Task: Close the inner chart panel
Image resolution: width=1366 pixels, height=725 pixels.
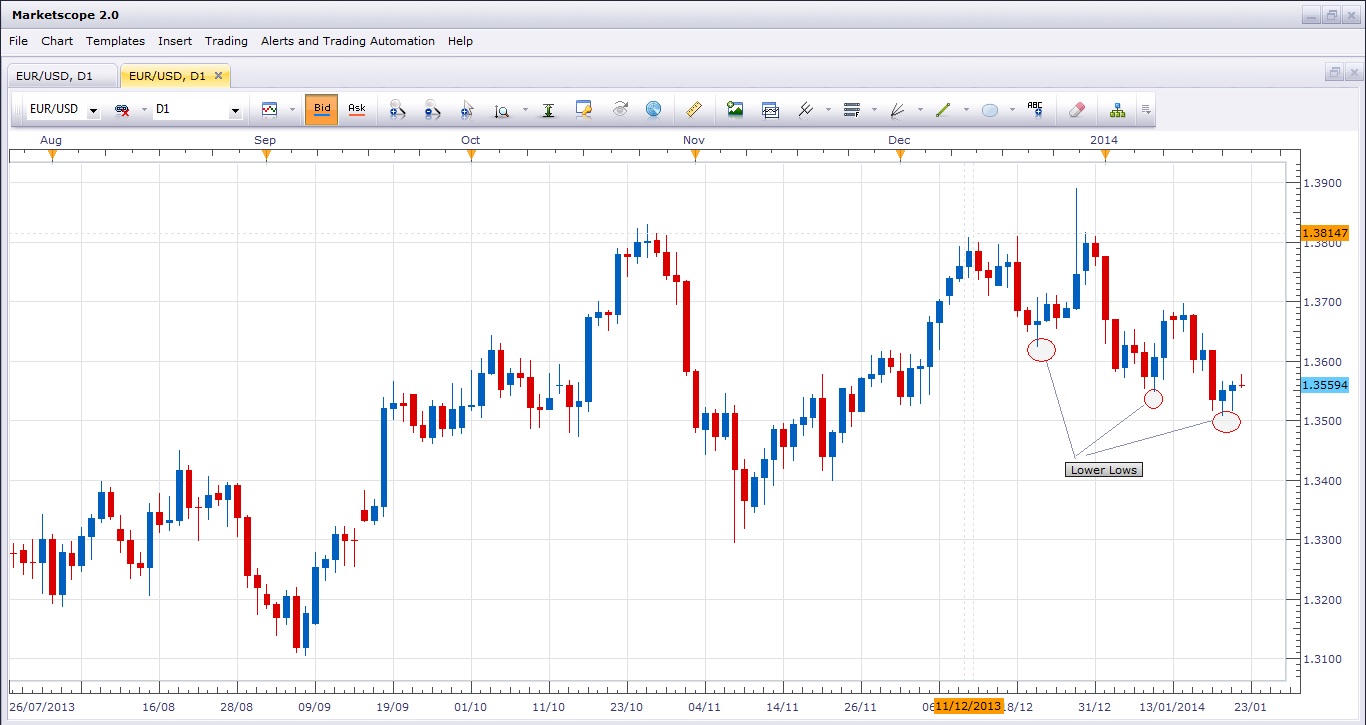Action: tap(1352, 73)
